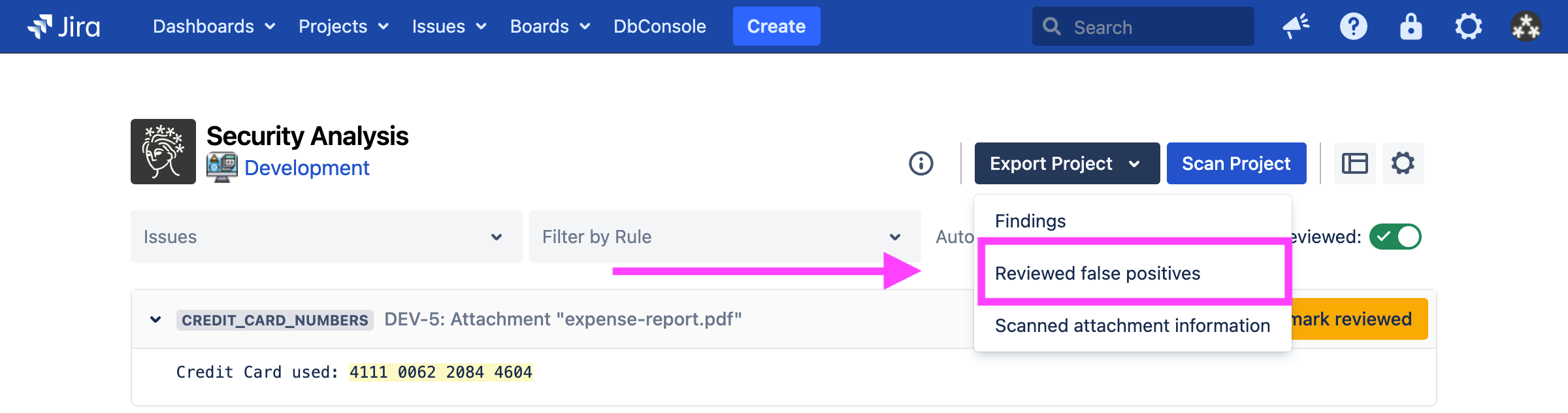Collapse the CREDIT_CARD_NUMBERS finding row

coord(155,320)
